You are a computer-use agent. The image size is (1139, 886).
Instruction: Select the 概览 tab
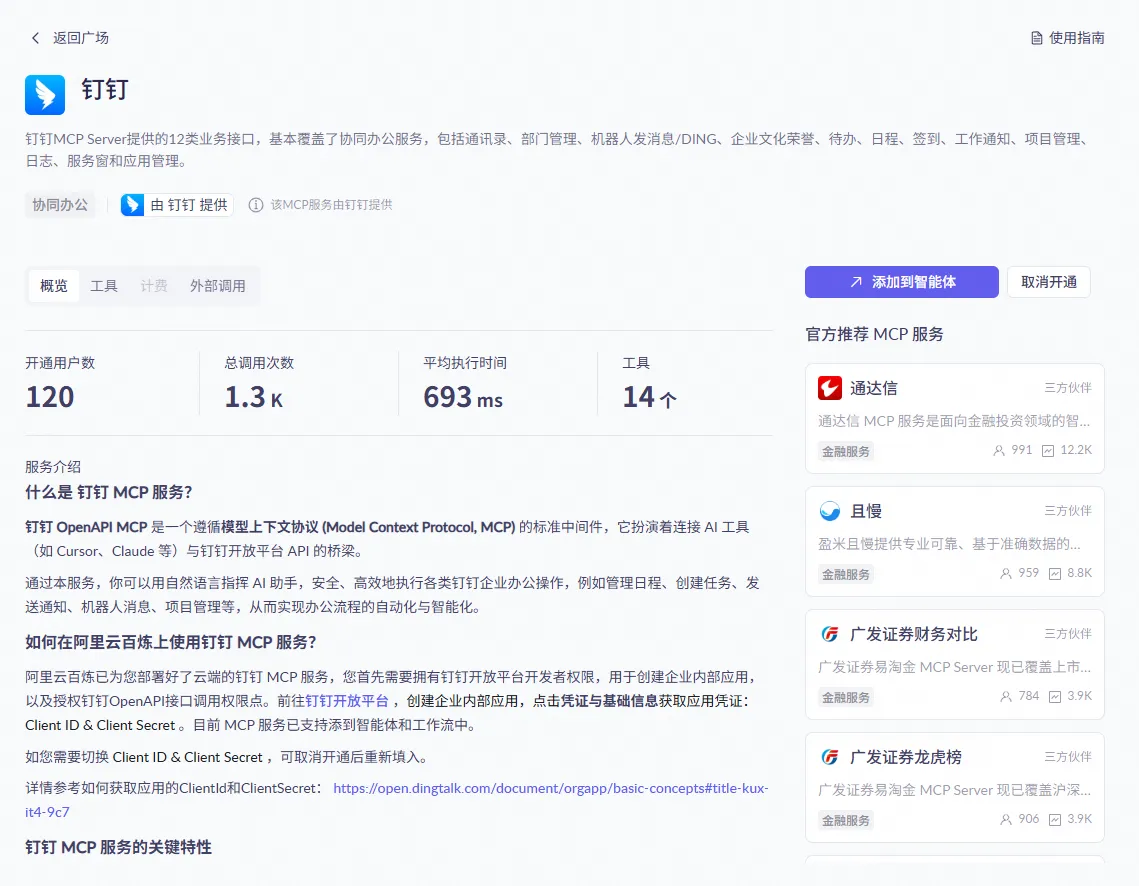(x=54, y=285)
